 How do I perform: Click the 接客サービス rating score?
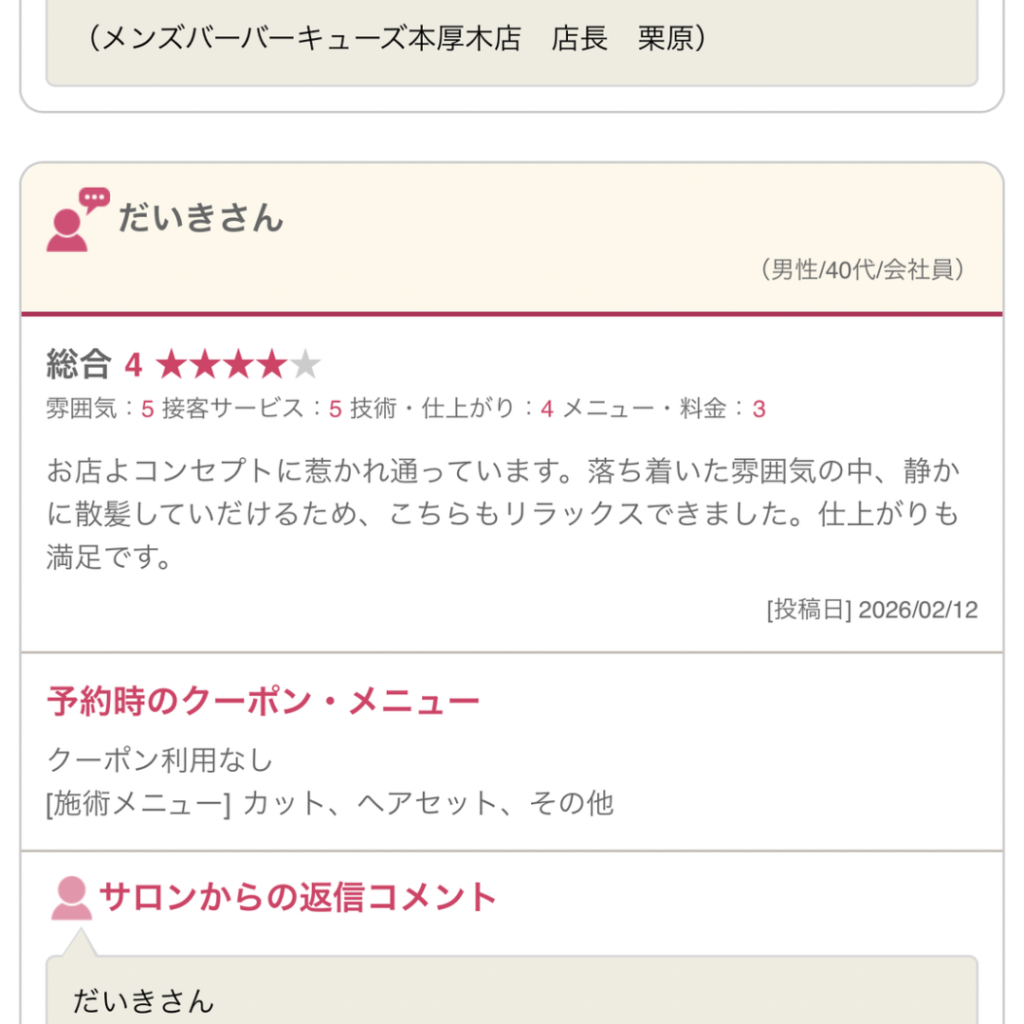(x=335, y=409)
